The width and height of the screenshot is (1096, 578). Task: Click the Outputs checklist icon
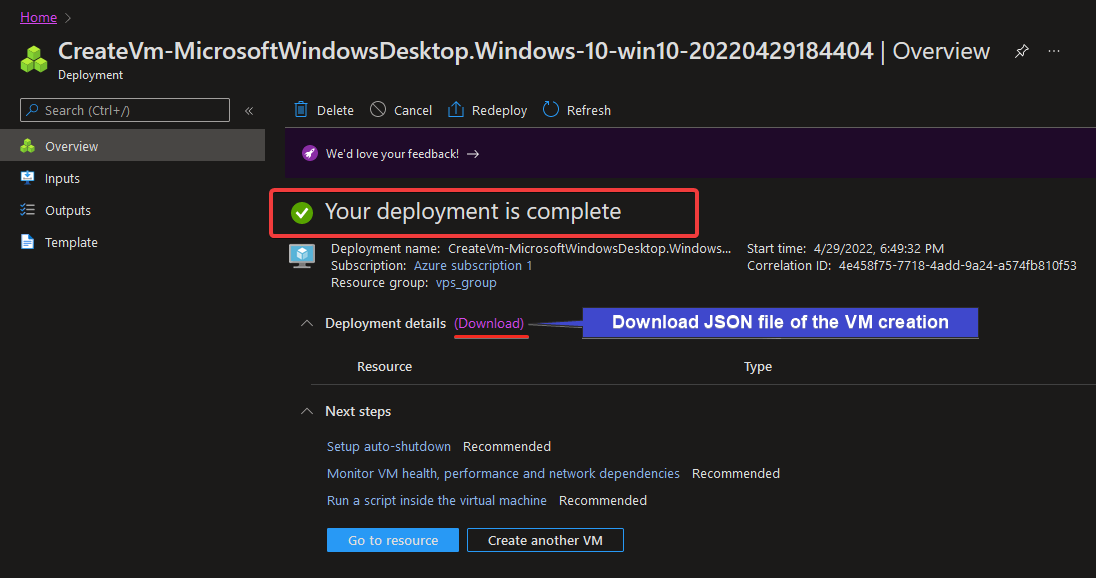(x=27, y=210)
